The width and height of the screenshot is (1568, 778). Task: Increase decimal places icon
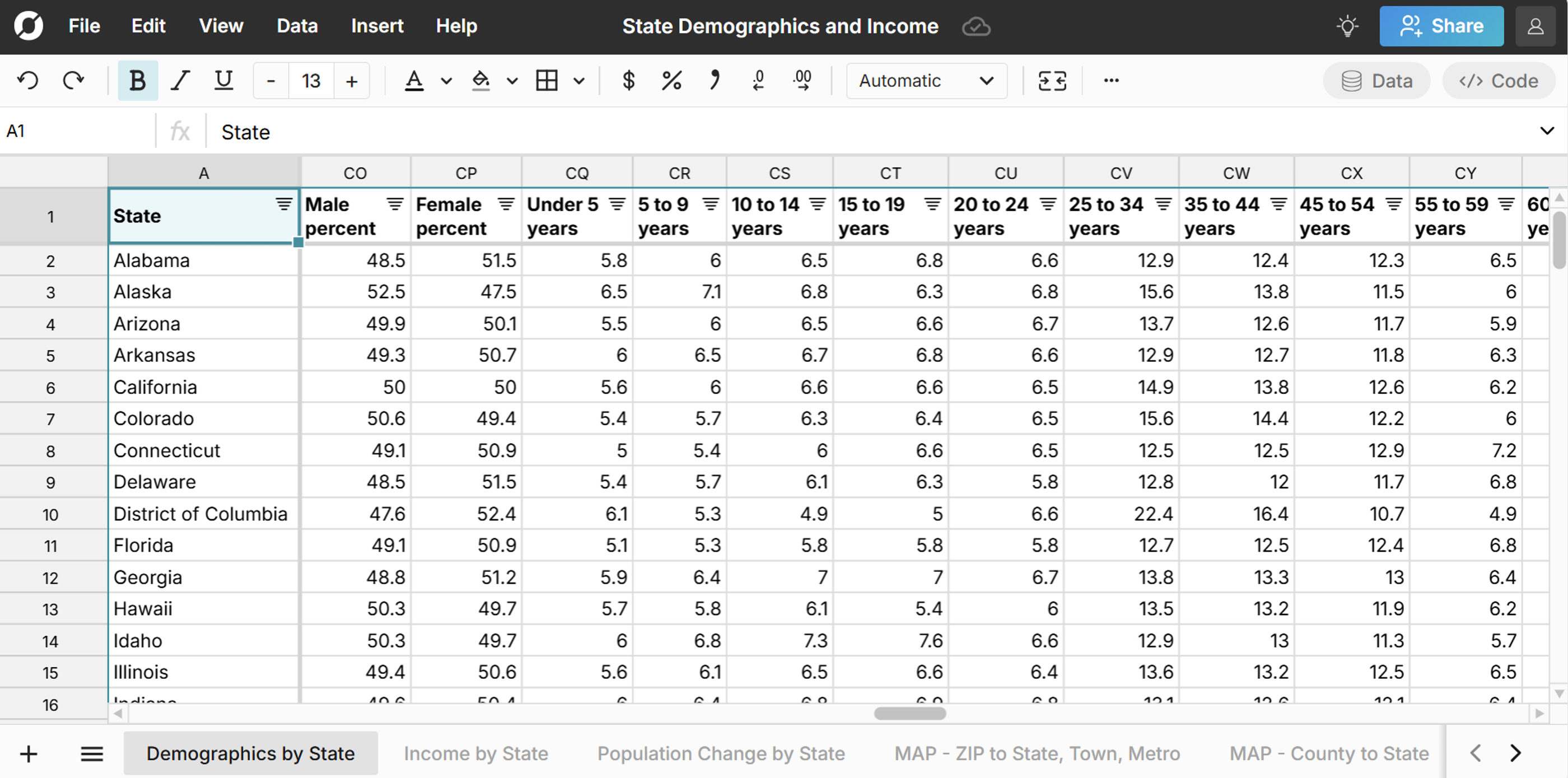point(802,80)
